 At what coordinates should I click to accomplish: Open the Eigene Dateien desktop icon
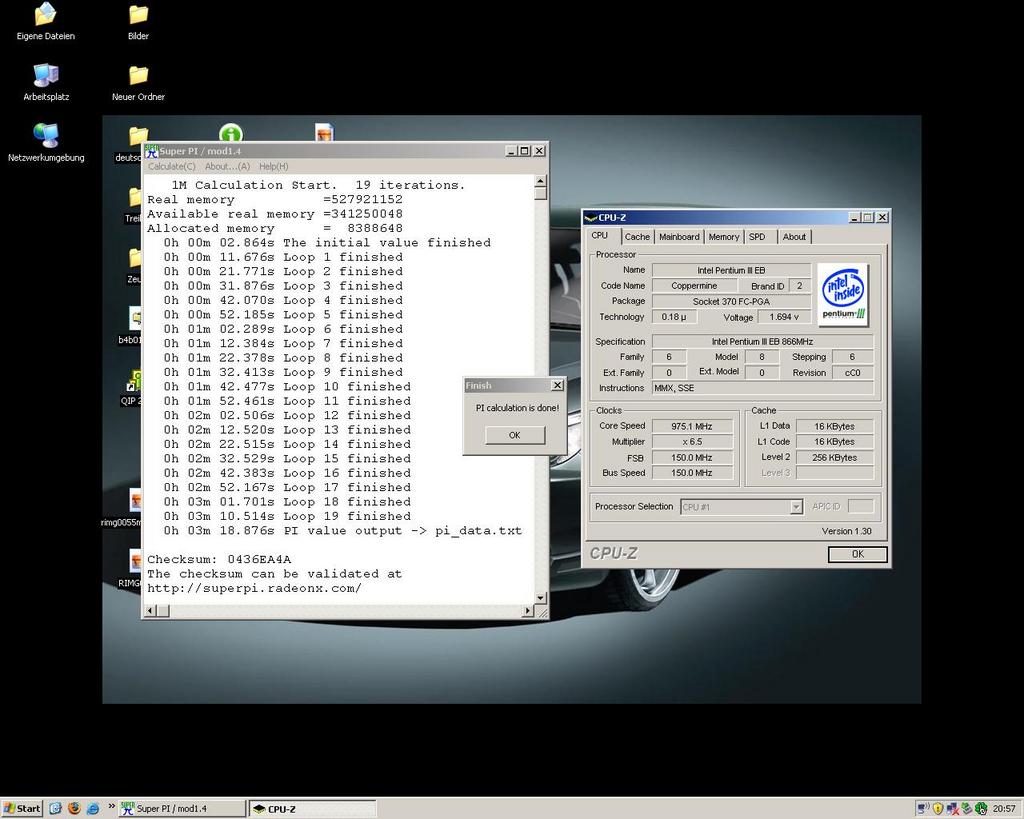[45, 22]
